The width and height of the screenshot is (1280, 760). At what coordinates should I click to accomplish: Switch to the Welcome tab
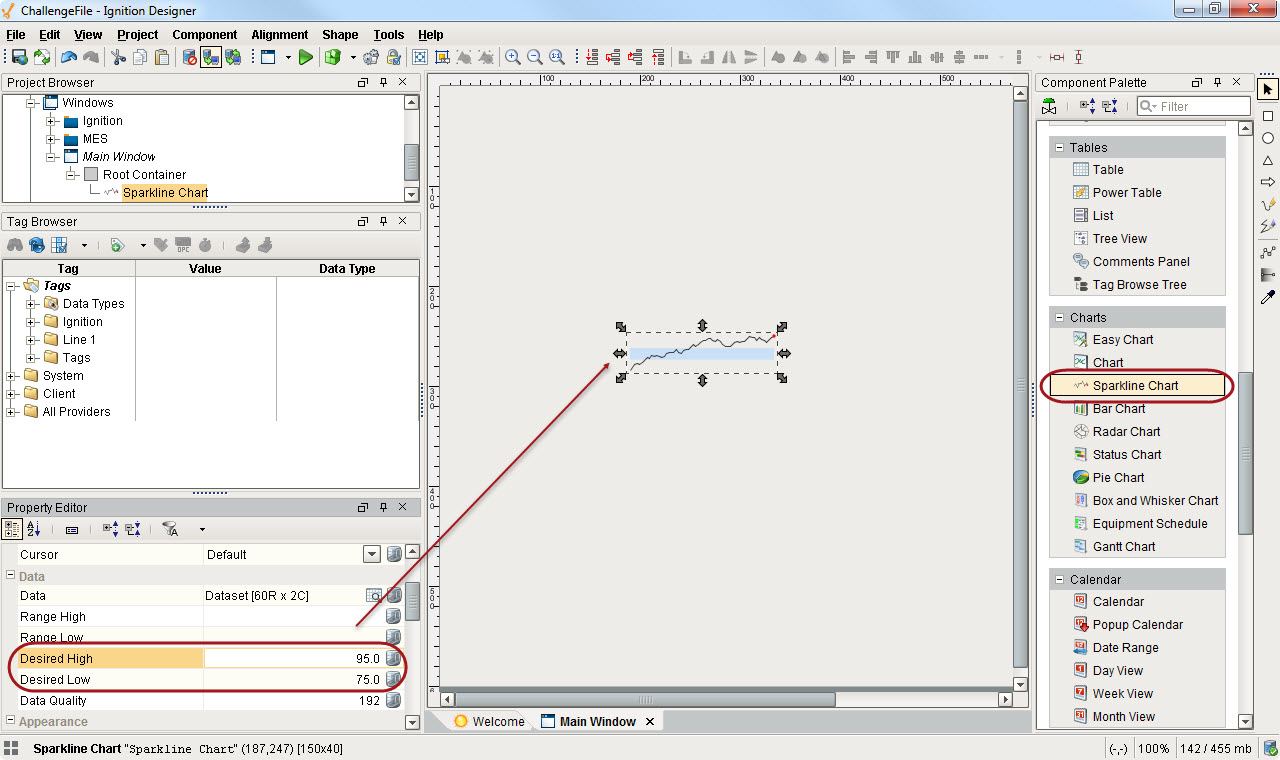point(489,721)
